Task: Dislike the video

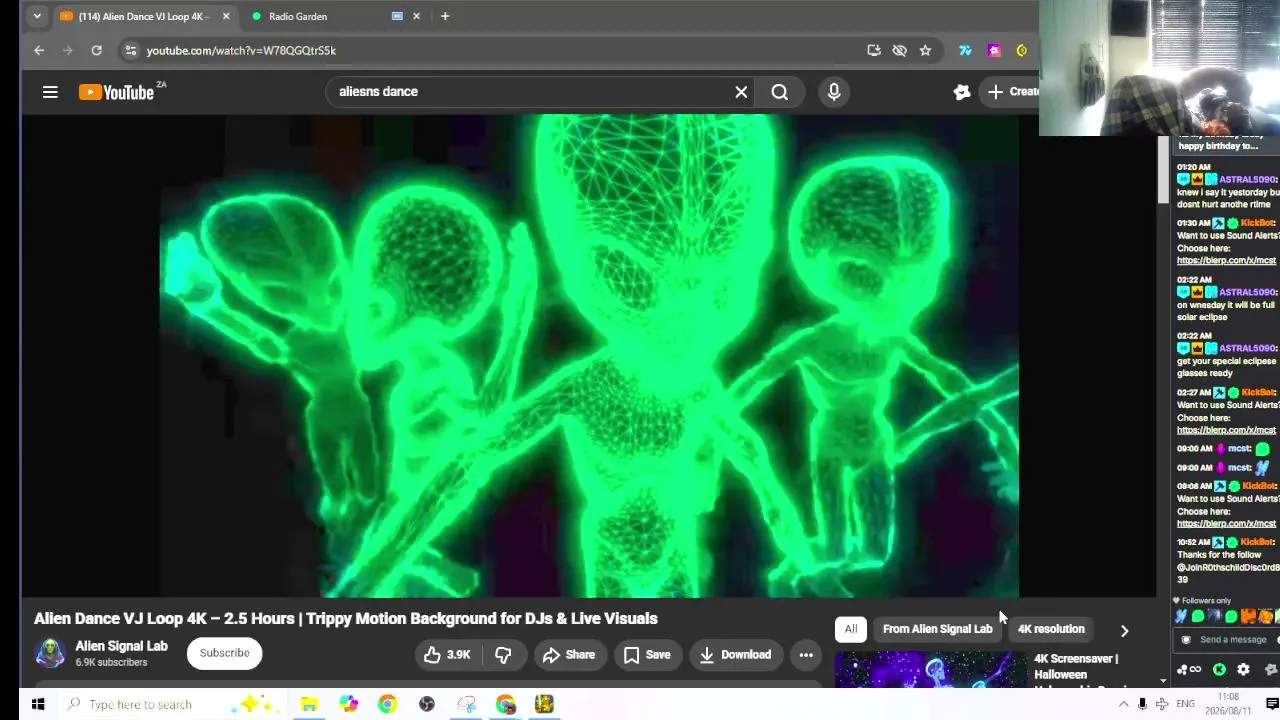Action: click(503, 655)
